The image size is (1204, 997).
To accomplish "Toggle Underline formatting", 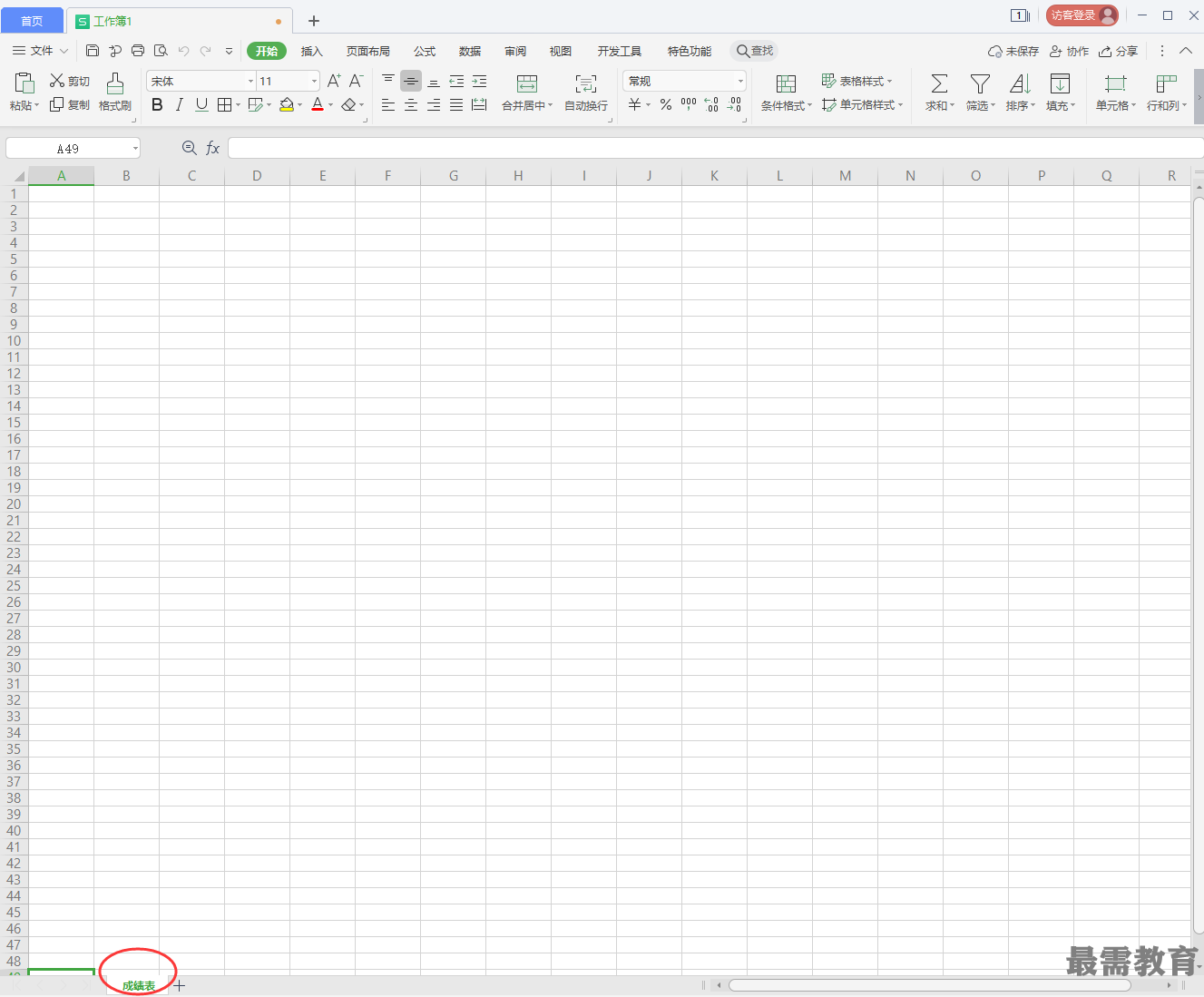I will (x=201, y=105).
